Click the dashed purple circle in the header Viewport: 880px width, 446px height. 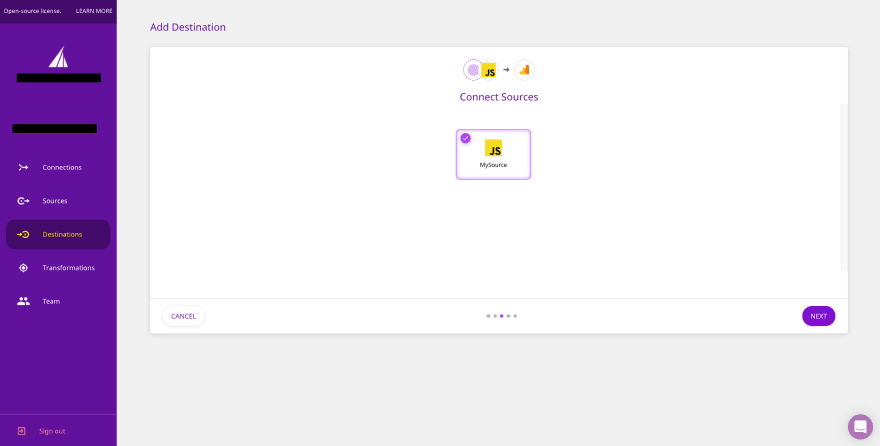click(x=473, y=70)
